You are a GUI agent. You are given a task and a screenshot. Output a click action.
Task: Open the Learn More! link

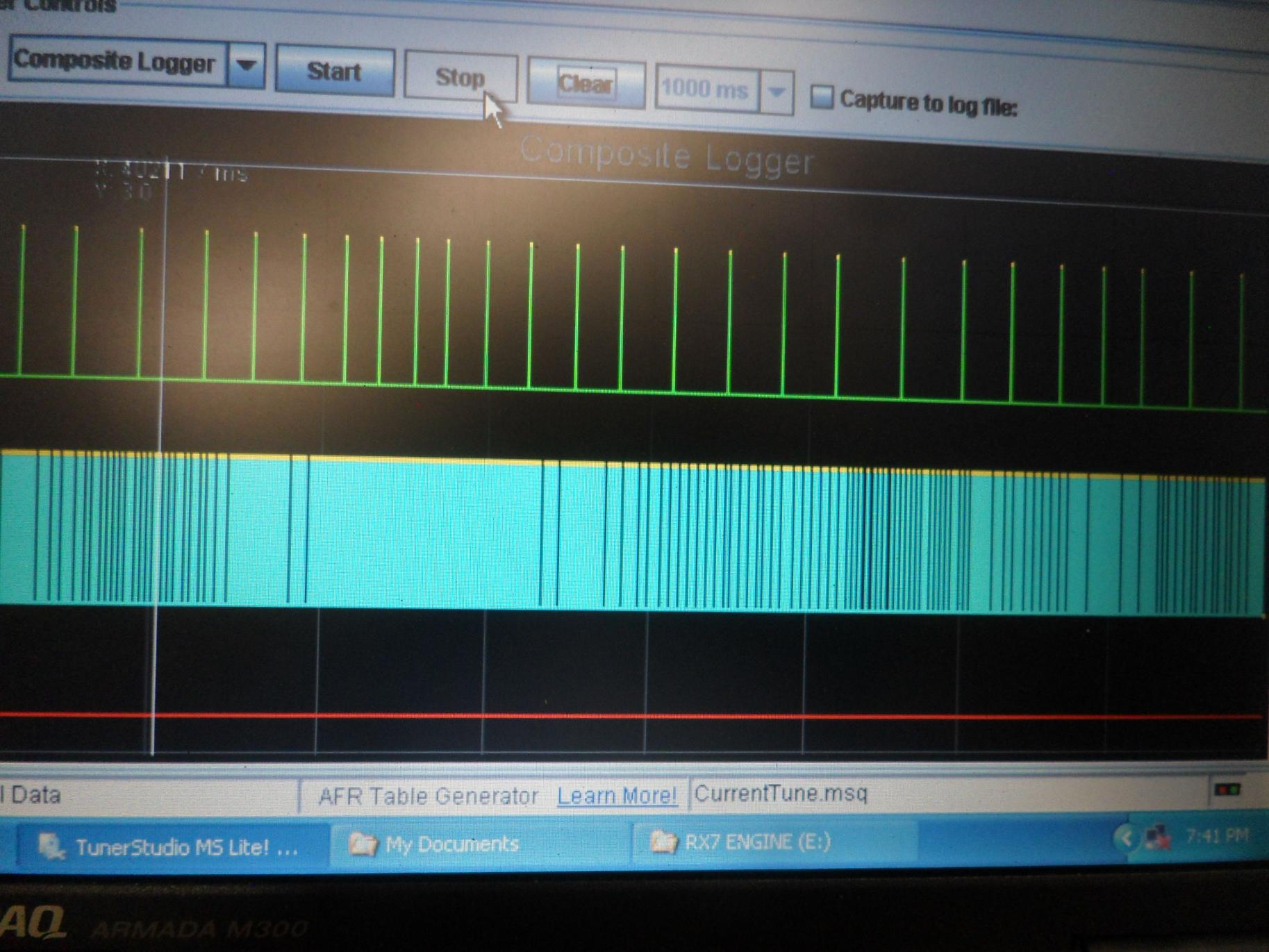617,796
